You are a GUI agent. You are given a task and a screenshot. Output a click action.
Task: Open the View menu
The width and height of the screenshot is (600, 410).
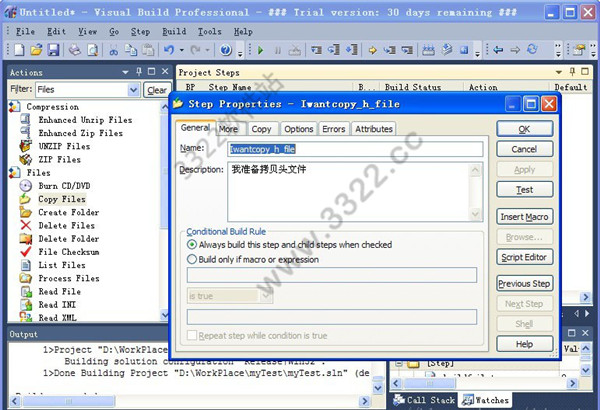[88, 31]
